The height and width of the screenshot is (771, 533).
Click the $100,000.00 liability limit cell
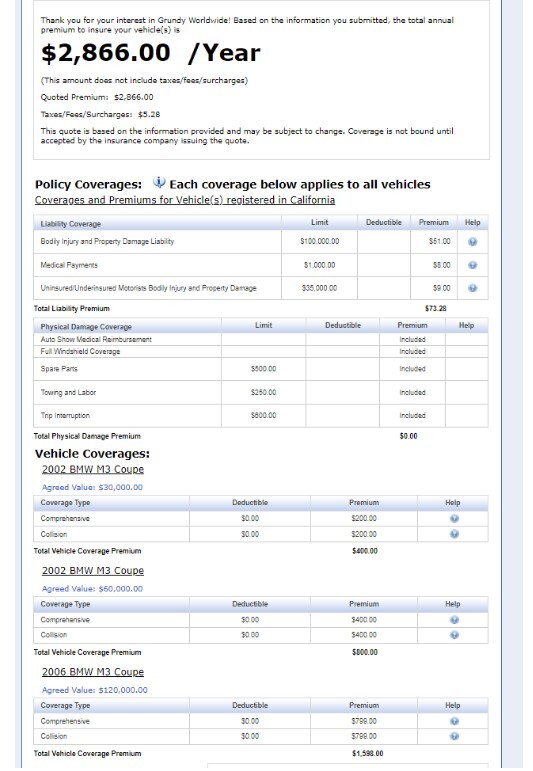(320, 241)
